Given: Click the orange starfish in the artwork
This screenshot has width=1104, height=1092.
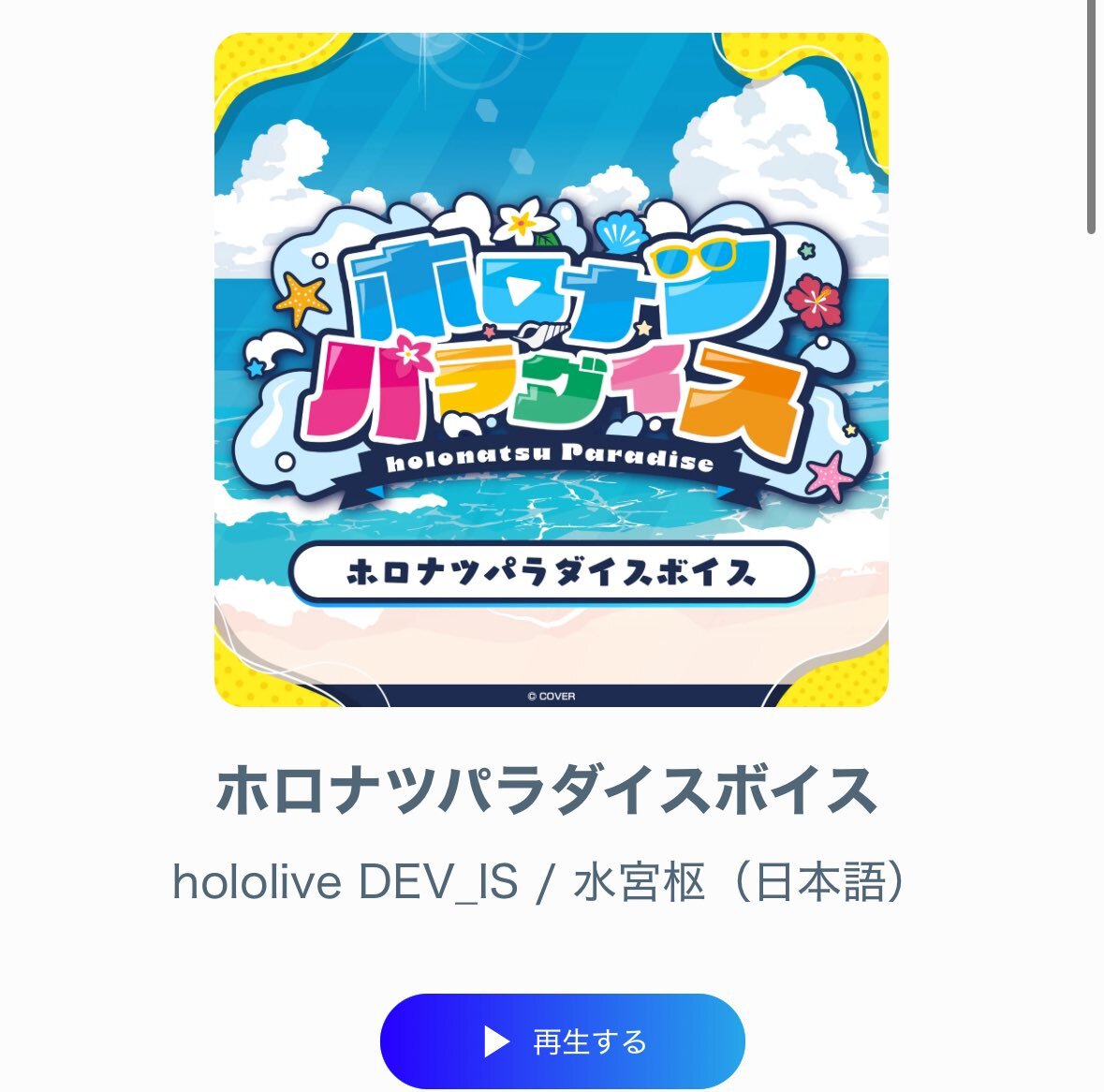Looking at the screenshot, I should pos(302,300).
